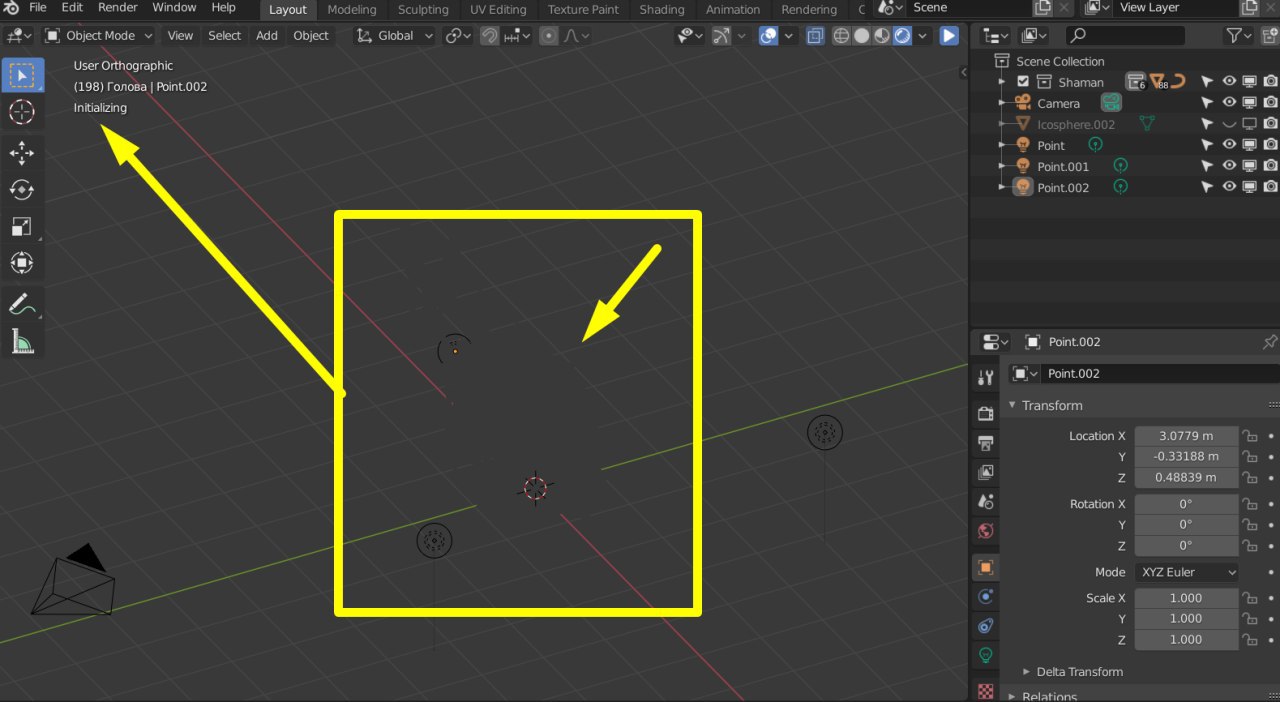Select the Scale tool
This screenshot has height=702, width=1280.
pyautogui.click(x=22, y=226)
